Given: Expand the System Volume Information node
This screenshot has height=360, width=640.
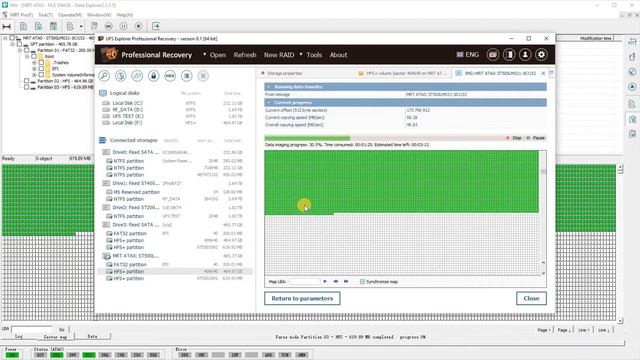Looking at the screenshot, I should [34, 75].
